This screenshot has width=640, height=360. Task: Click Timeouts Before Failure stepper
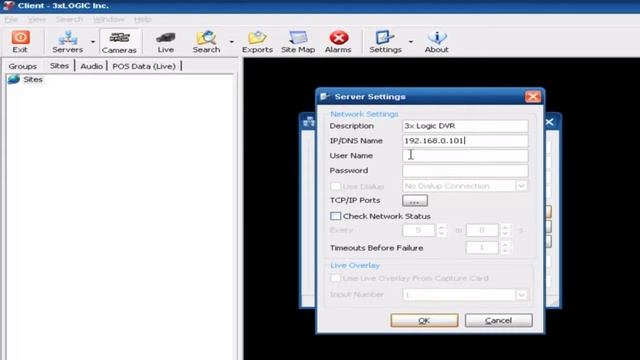[505, 248]
